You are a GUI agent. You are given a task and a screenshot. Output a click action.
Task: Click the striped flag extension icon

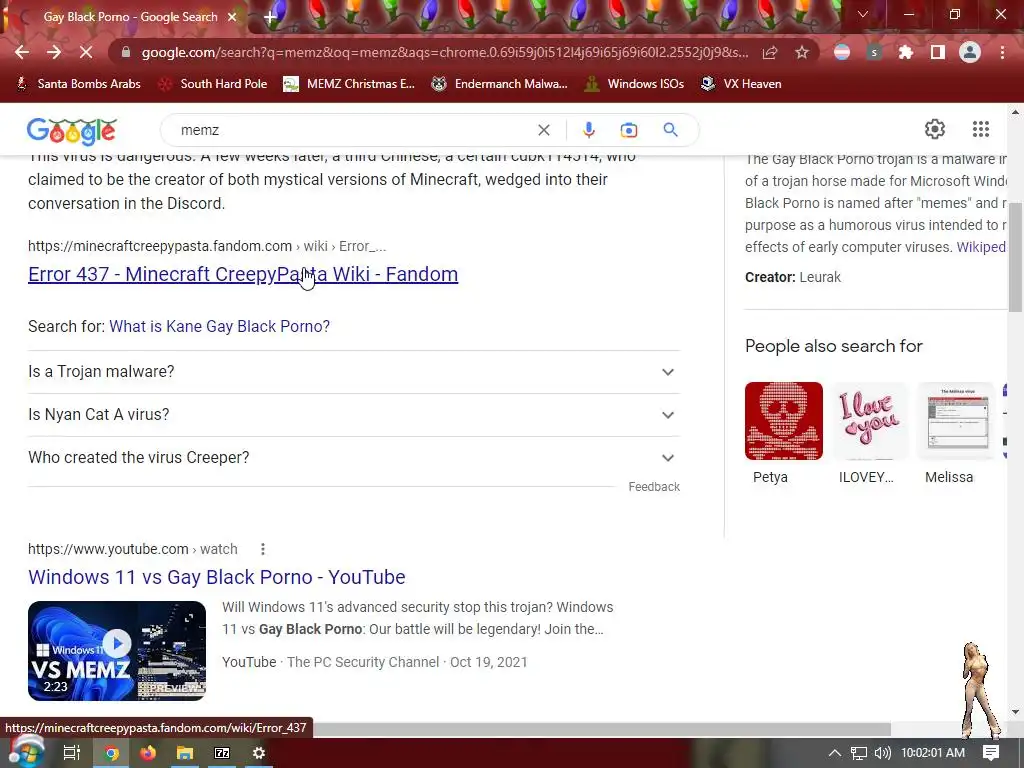pyautogui.click(x=842, y=52)
